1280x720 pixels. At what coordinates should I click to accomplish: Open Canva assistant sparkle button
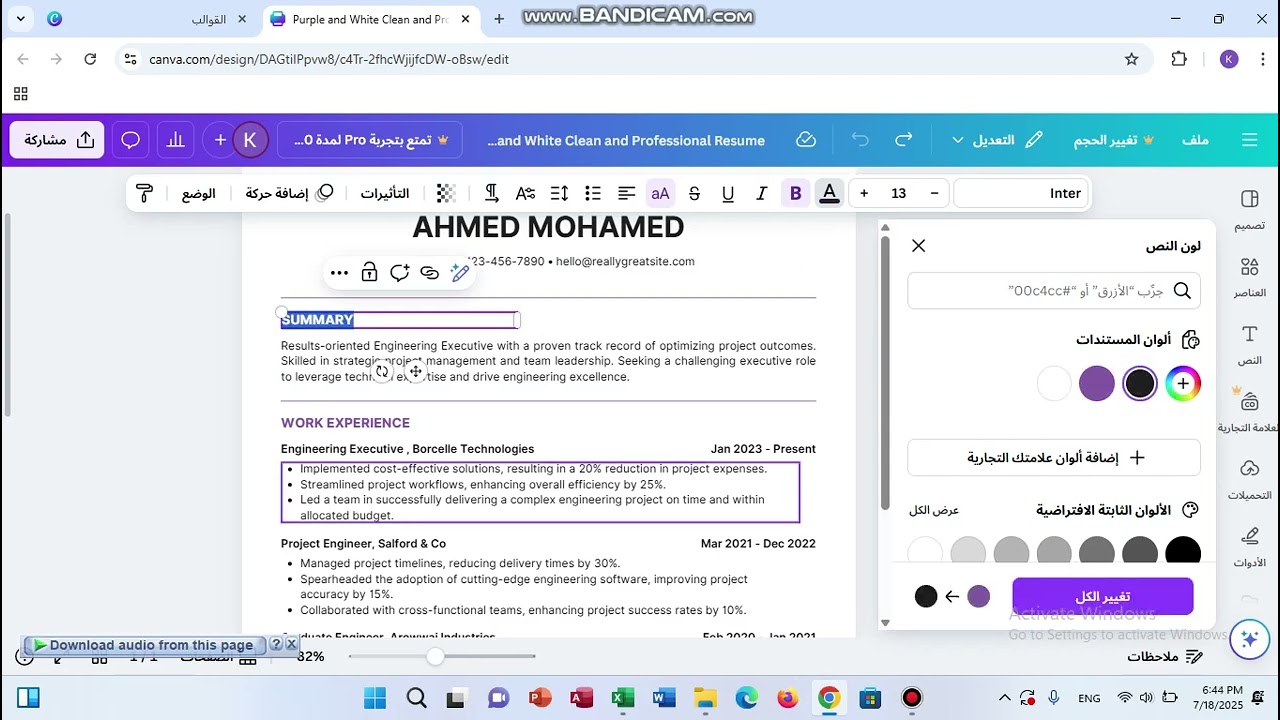point(1249,639)
